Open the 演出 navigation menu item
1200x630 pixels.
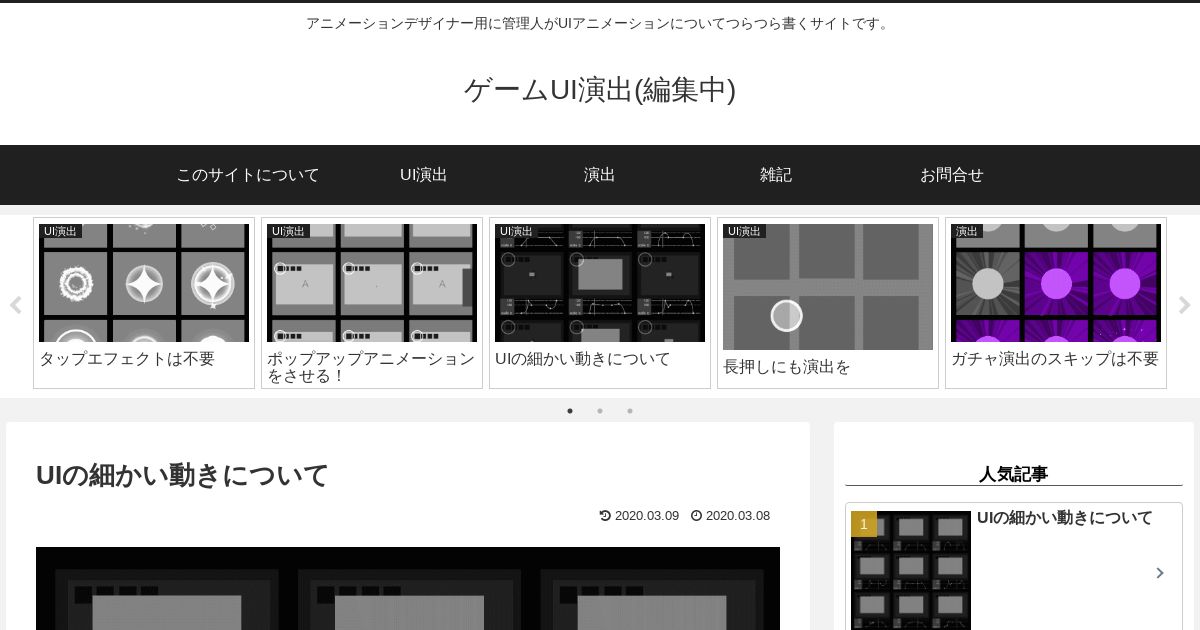pyautogui.click(x=600, y=175)
